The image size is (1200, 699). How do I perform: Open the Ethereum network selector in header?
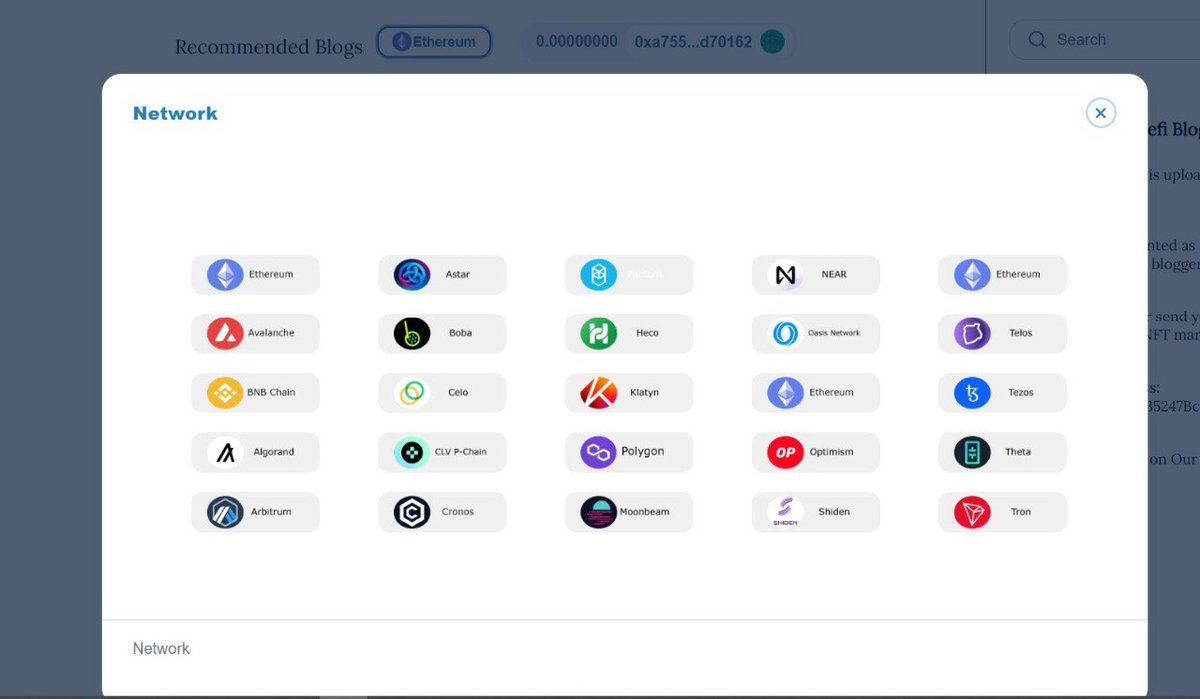(x=434, y=42)
